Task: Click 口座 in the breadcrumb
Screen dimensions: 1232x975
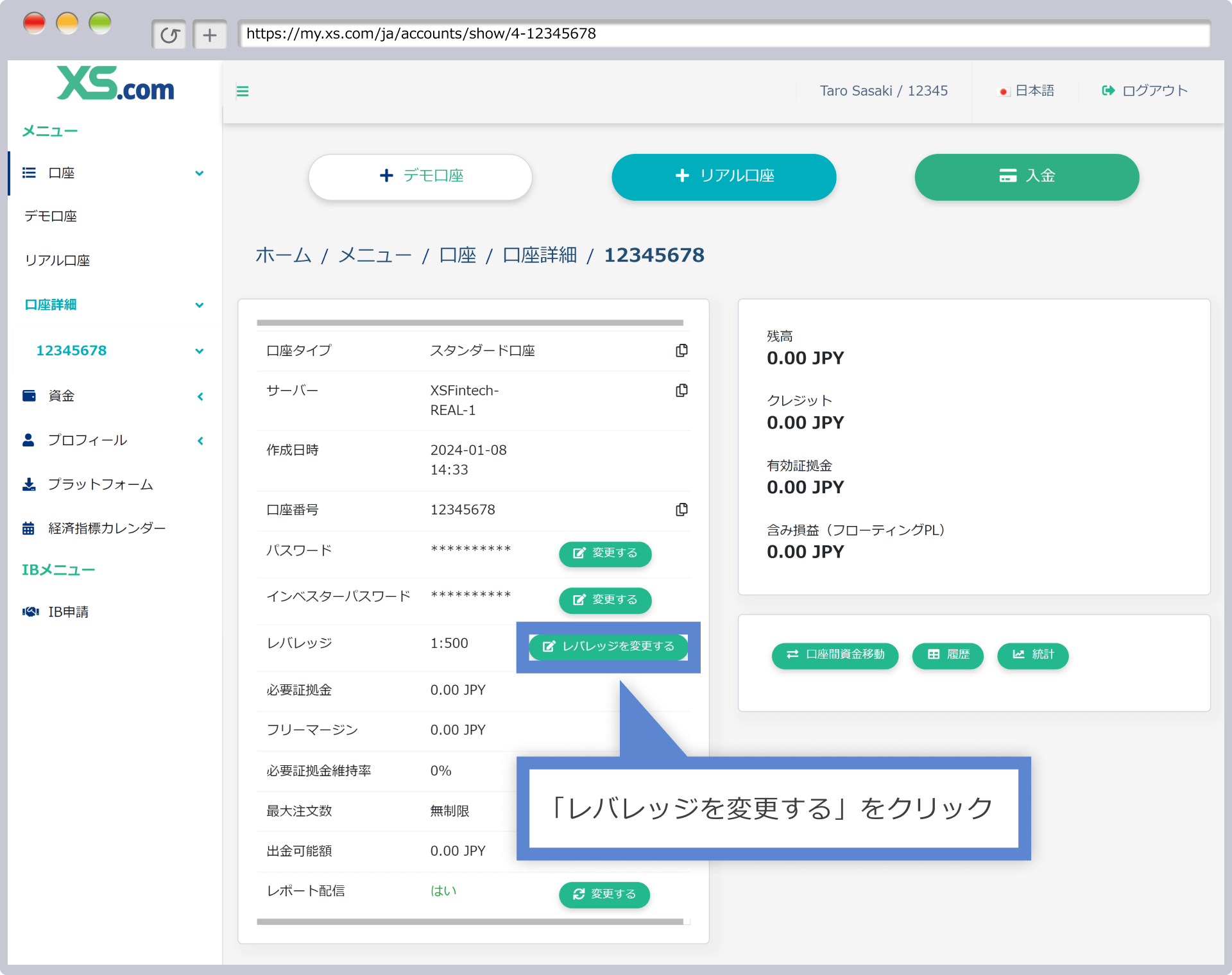Action: coord(458,255)
